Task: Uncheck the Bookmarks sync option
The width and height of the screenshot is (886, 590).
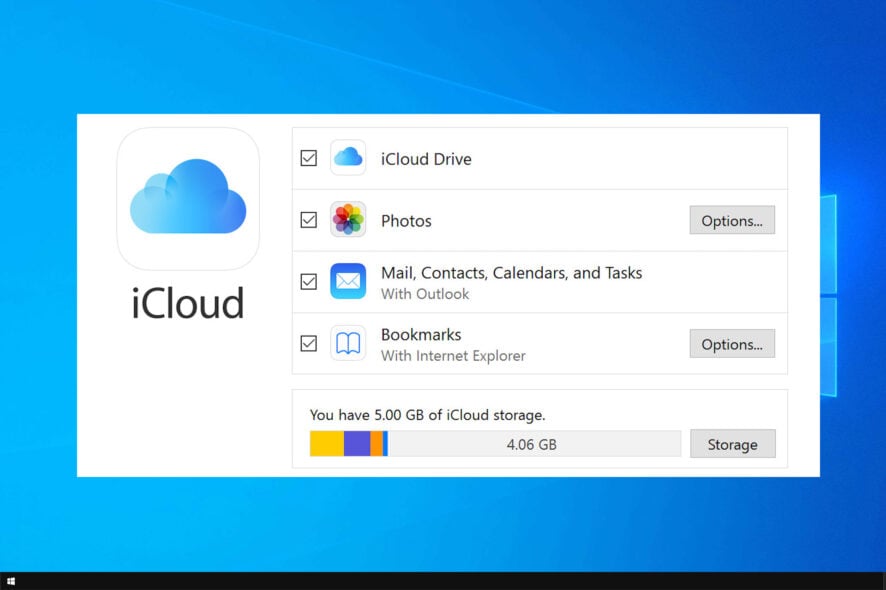Action: (309, 343)
